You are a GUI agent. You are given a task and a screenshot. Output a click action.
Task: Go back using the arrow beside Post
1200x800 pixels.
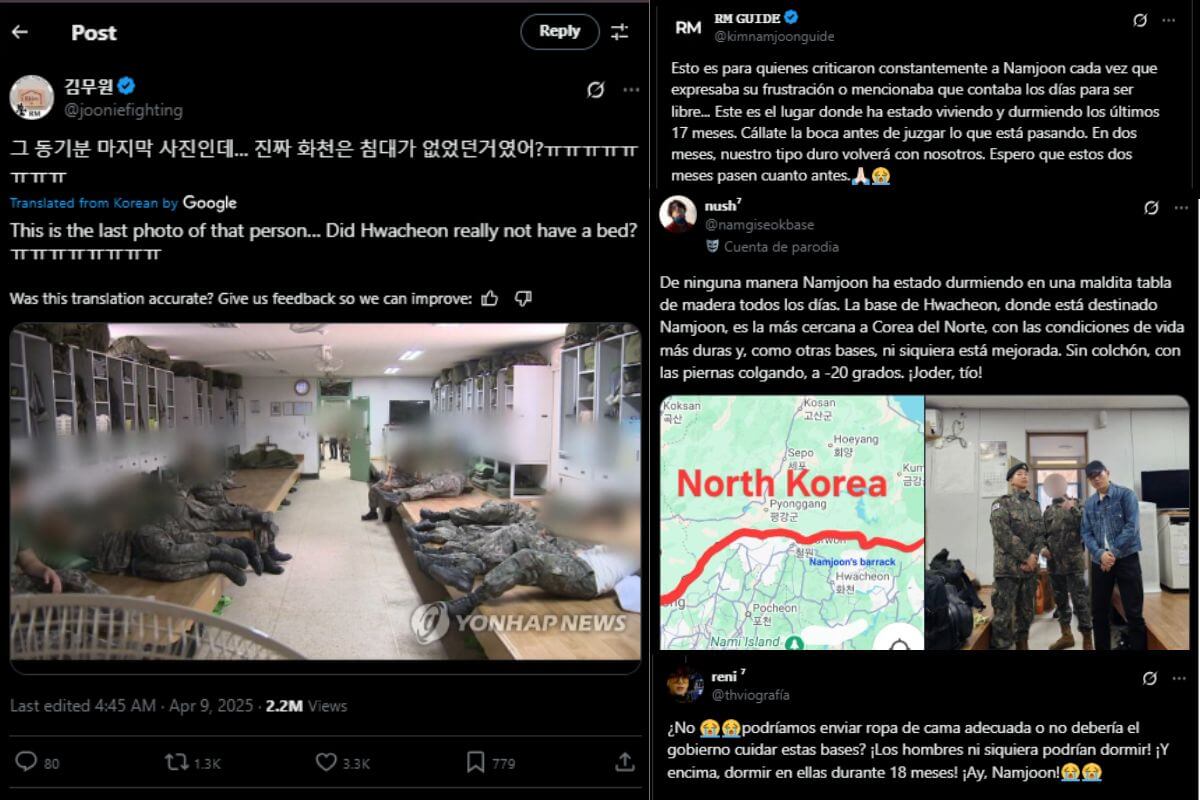[20, 32]
